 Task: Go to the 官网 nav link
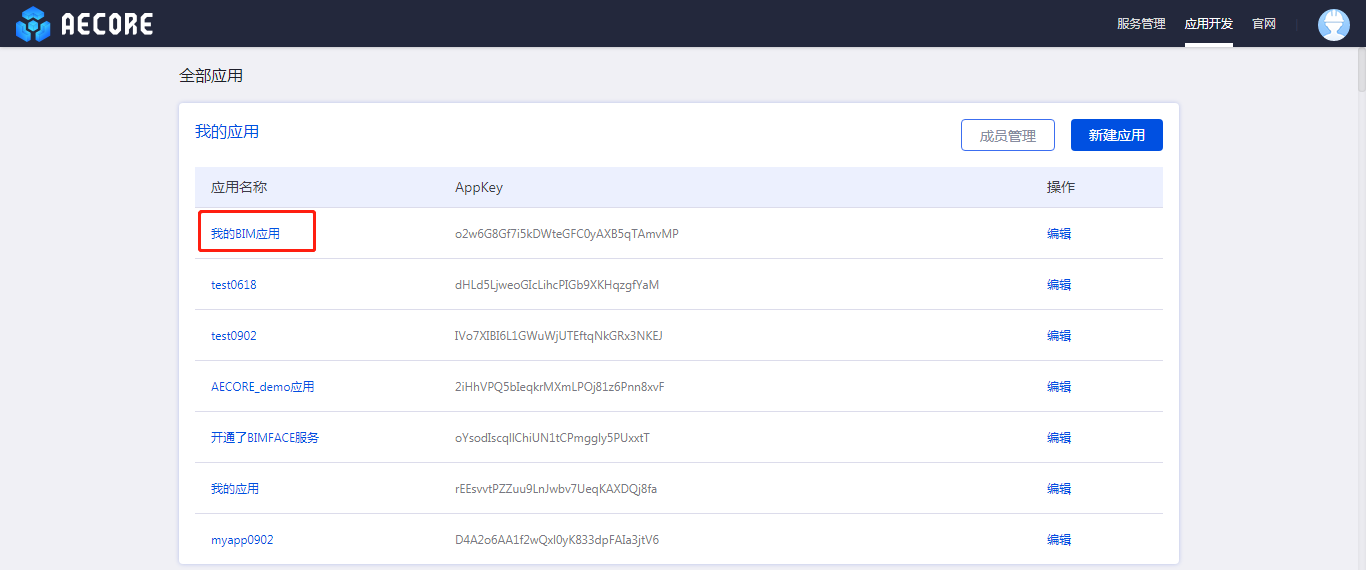pos(1264,24)
